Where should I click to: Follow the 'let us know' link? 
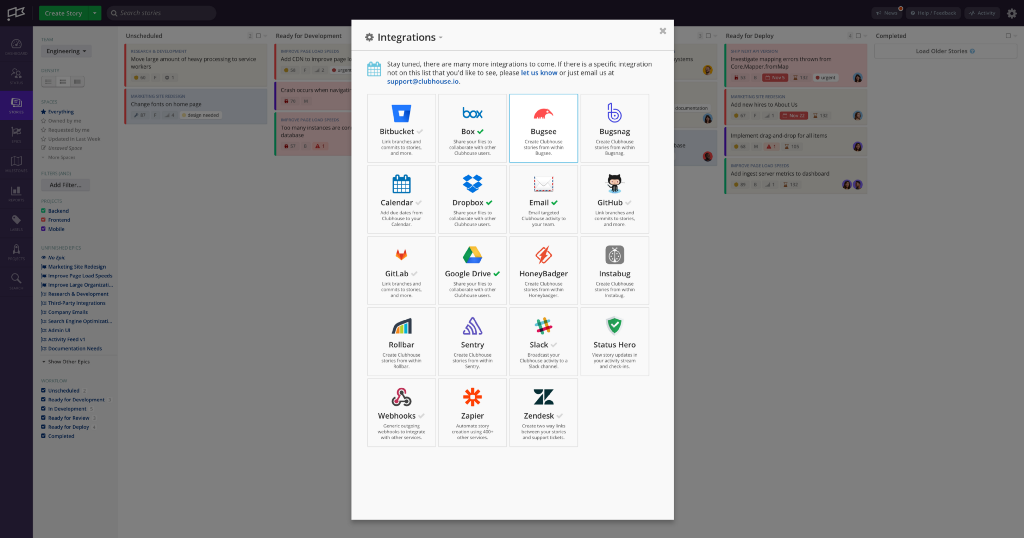click(539, 73)
